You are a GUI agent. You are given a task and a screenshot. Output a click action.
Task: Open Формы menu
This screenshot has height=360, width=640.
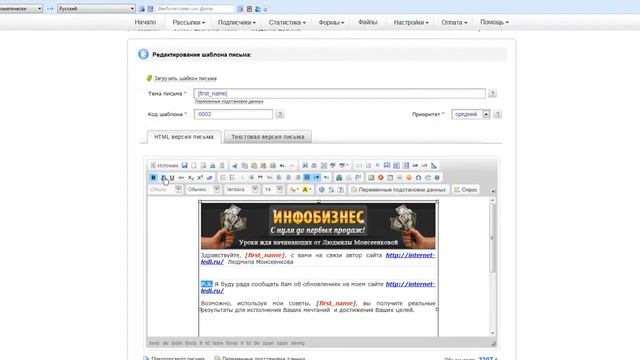pyautogui.click(x=331, y=22)
